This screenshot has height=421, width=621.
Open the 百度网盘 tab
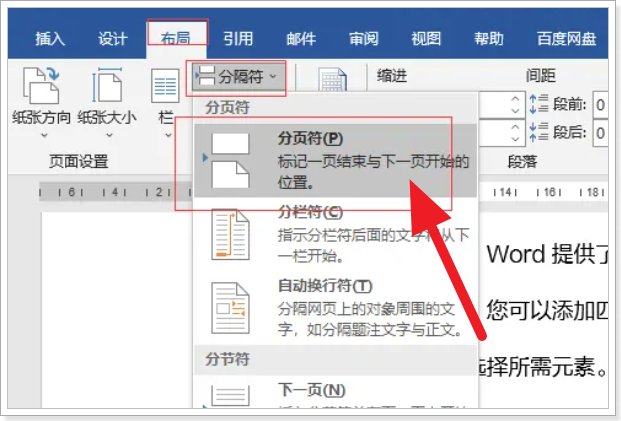coord(566,39)
